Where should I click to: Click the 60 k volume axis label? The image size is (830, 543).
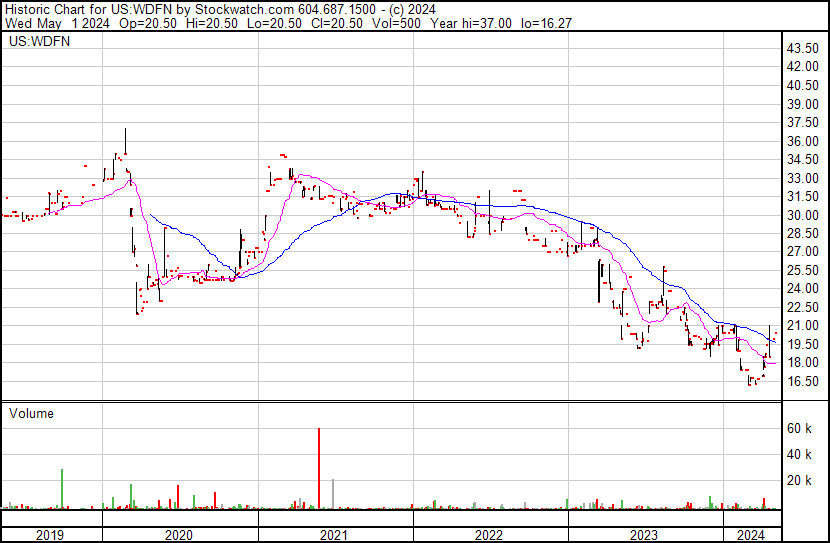[x=799, y=428]
